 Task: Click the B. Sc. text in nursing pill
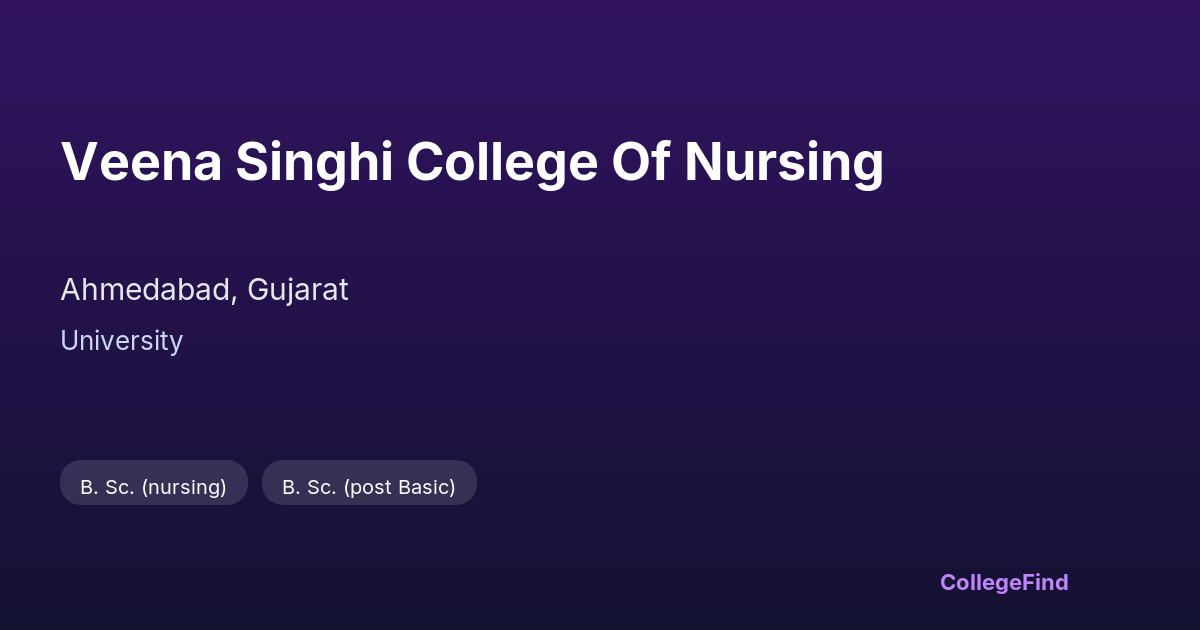click(x=107, y=487)
